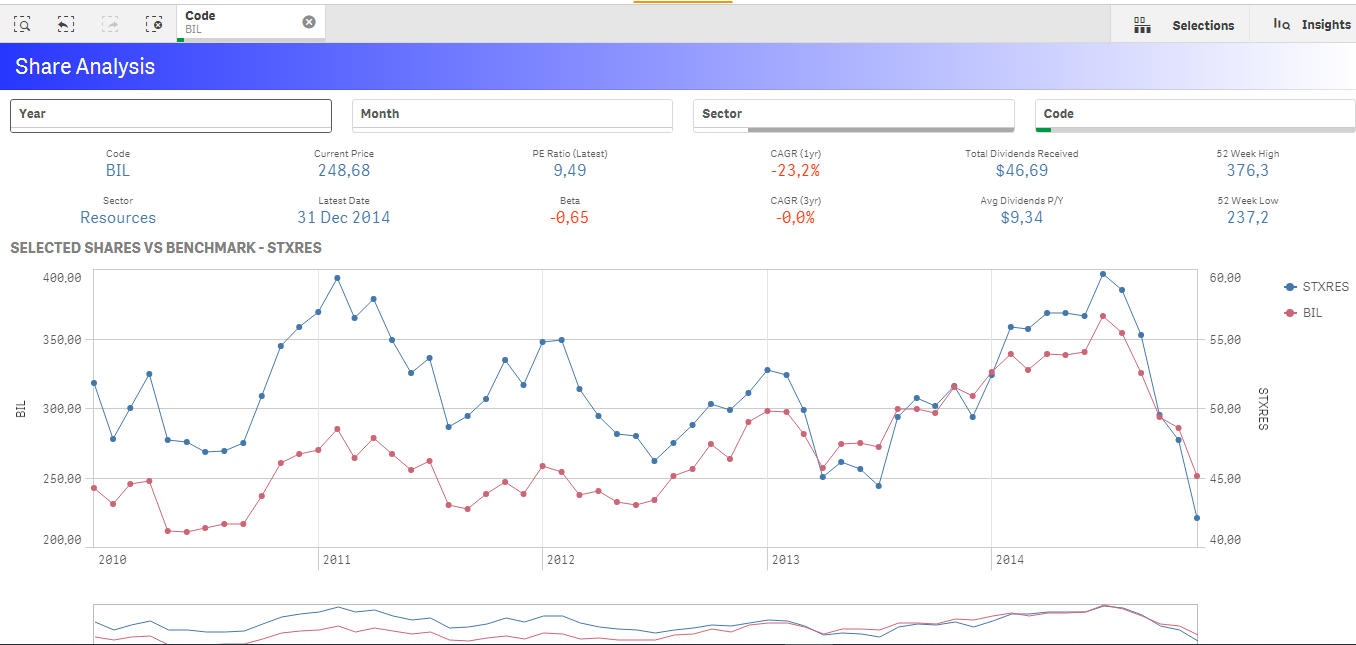Expand the Month filter pane

click(x=512, y=114)
